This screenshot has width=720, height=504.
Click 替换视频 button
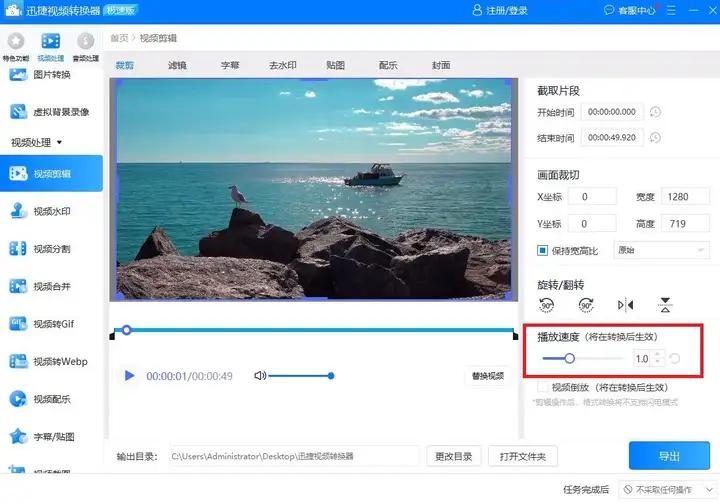pos(488,376)
